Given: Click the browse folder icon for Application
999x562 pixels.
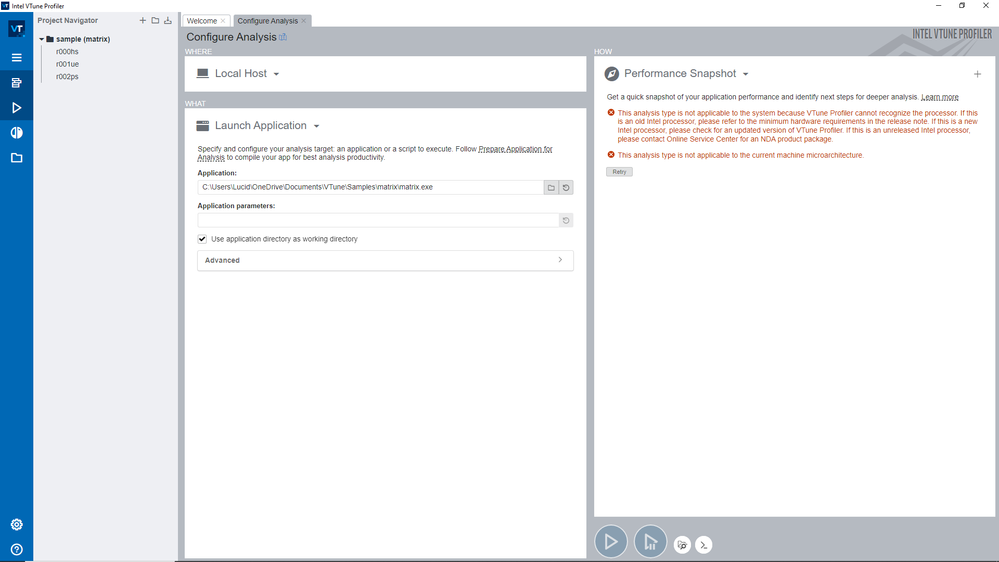Looking at the screenshot, I should 551,187.
